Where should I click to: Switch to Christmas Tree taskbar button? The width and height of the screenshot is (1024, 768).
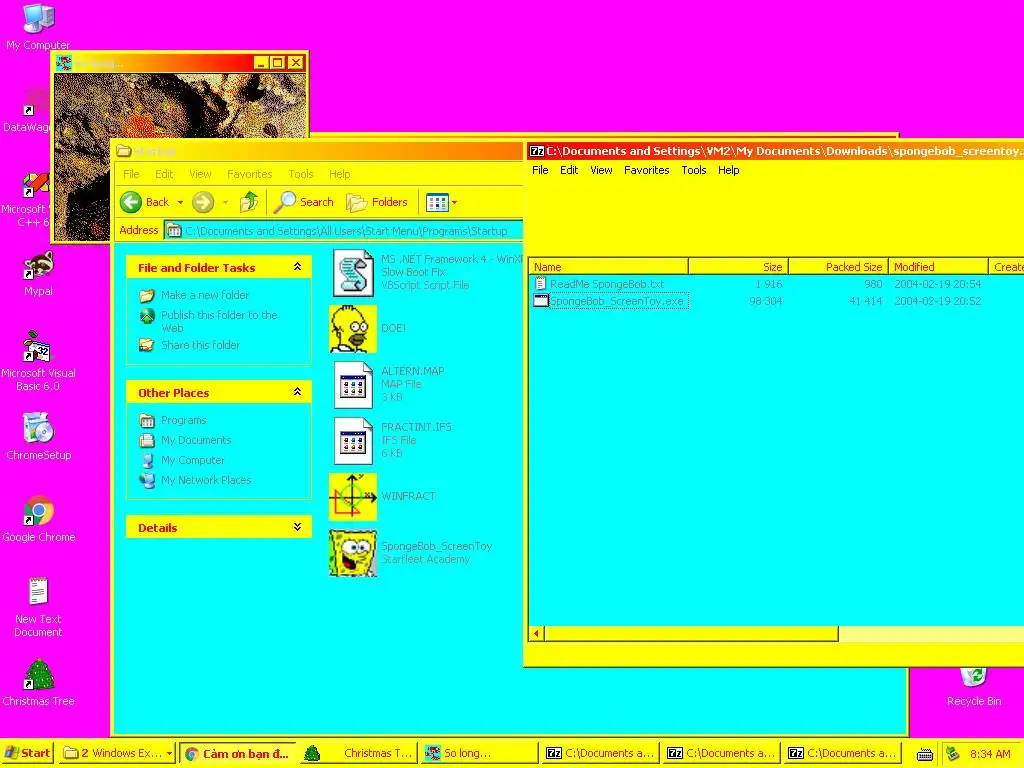point(359,753)
